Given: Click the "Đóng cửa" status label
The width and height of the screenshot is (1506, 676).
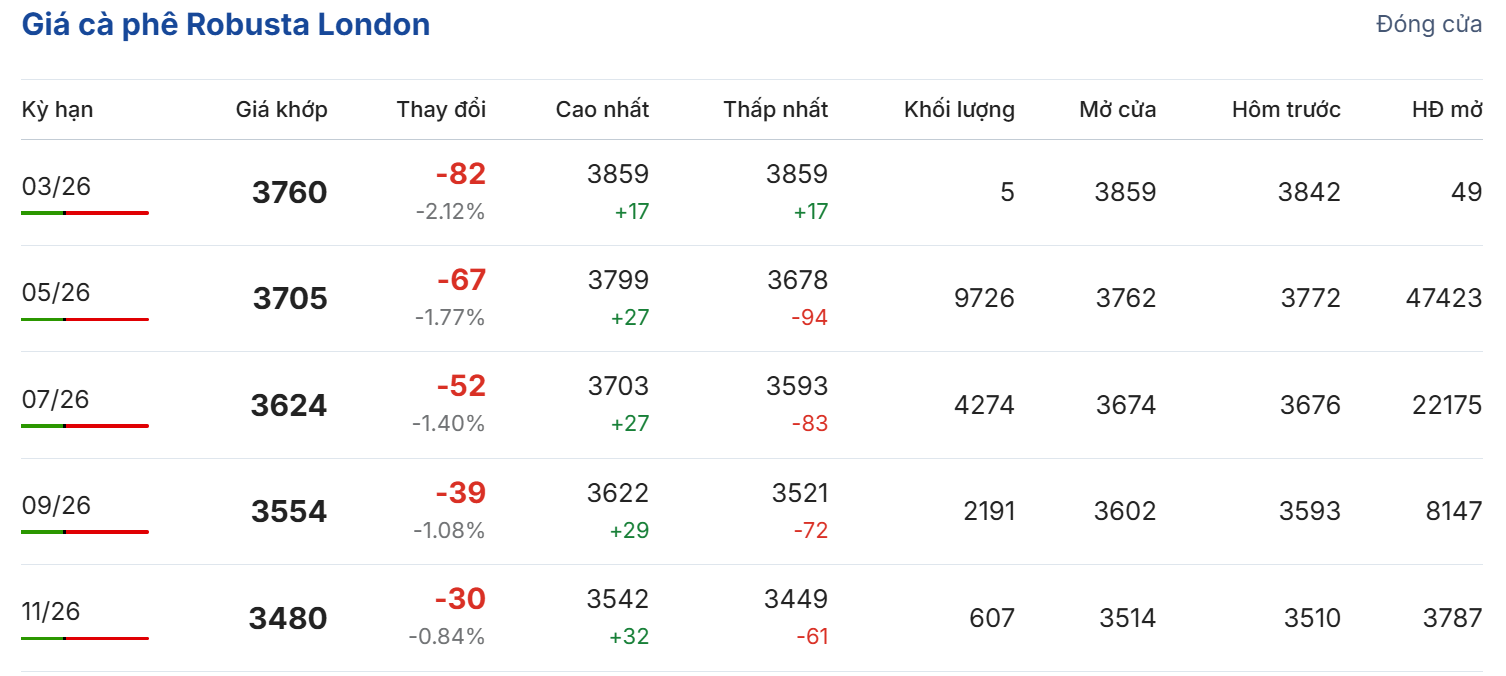Looking at the screenshot, I should pos(1429,25).
